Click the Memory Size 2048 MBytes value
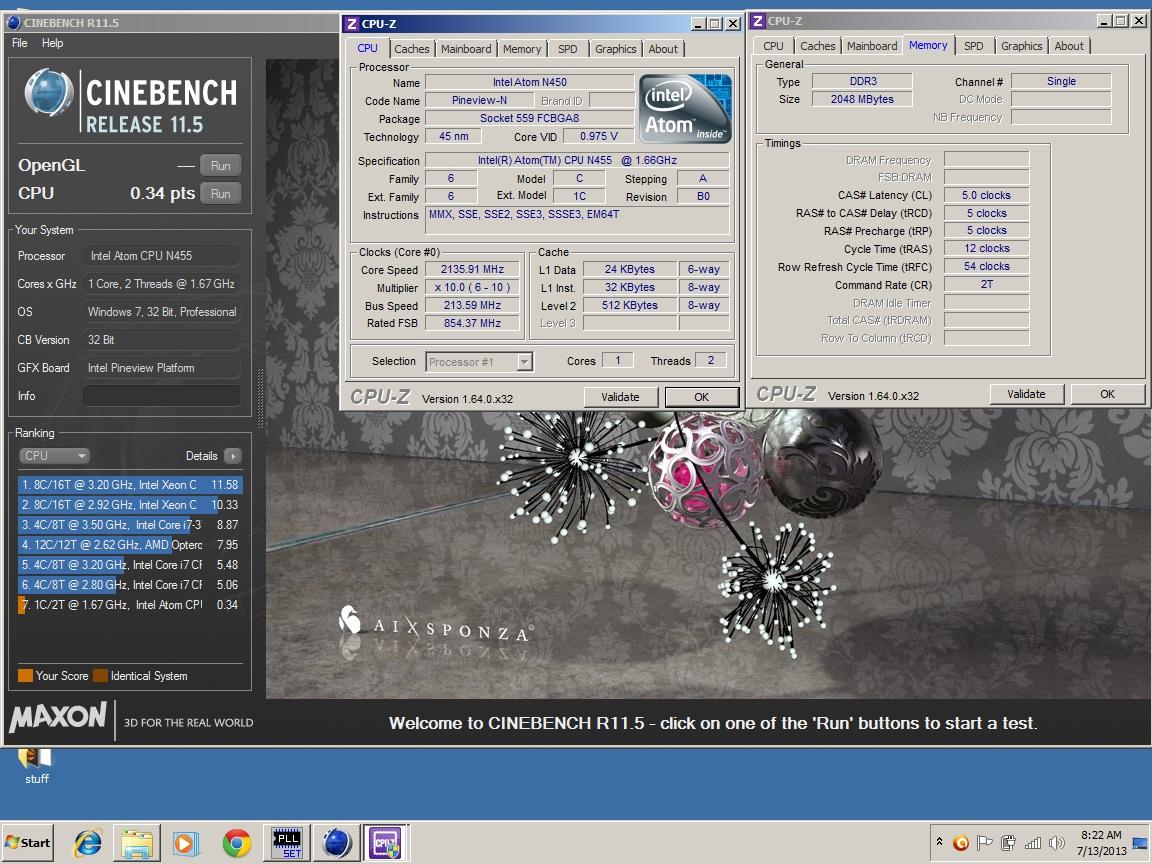The image size is (1152, 864). (862, 99)
